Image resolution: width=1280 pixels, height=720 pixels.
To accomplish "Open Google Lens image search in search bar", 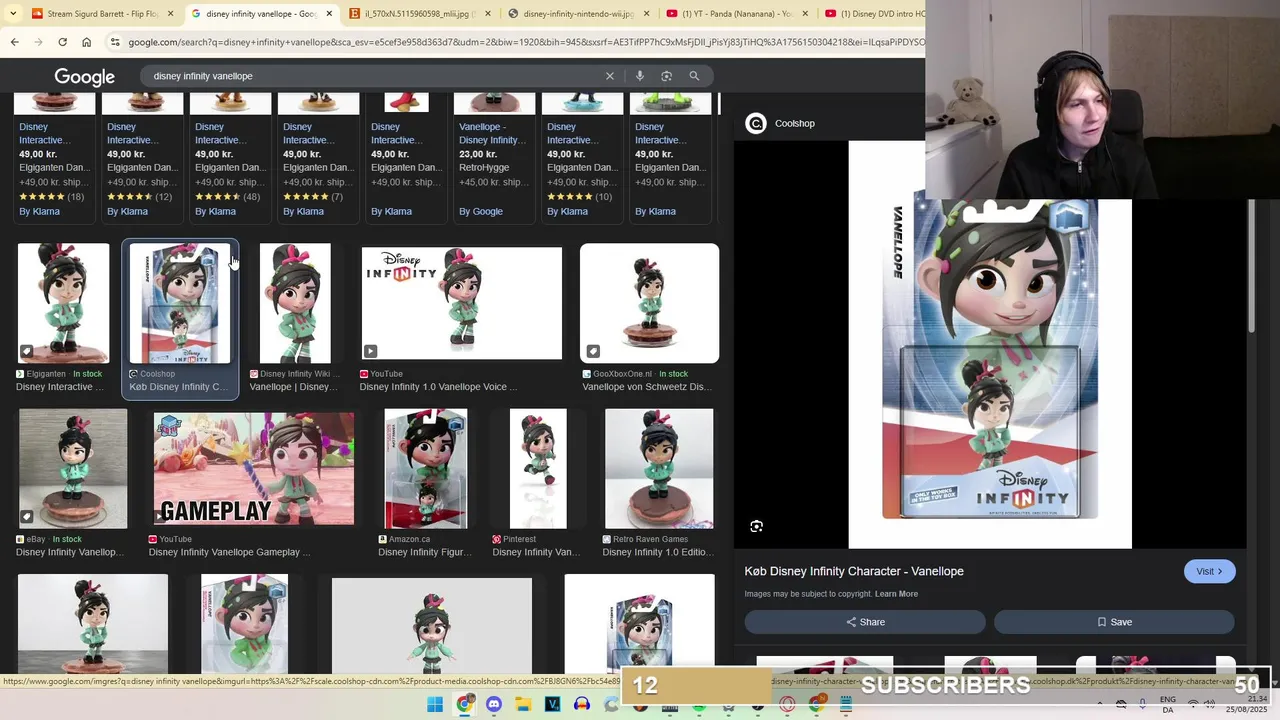I will tap(666, 76).
